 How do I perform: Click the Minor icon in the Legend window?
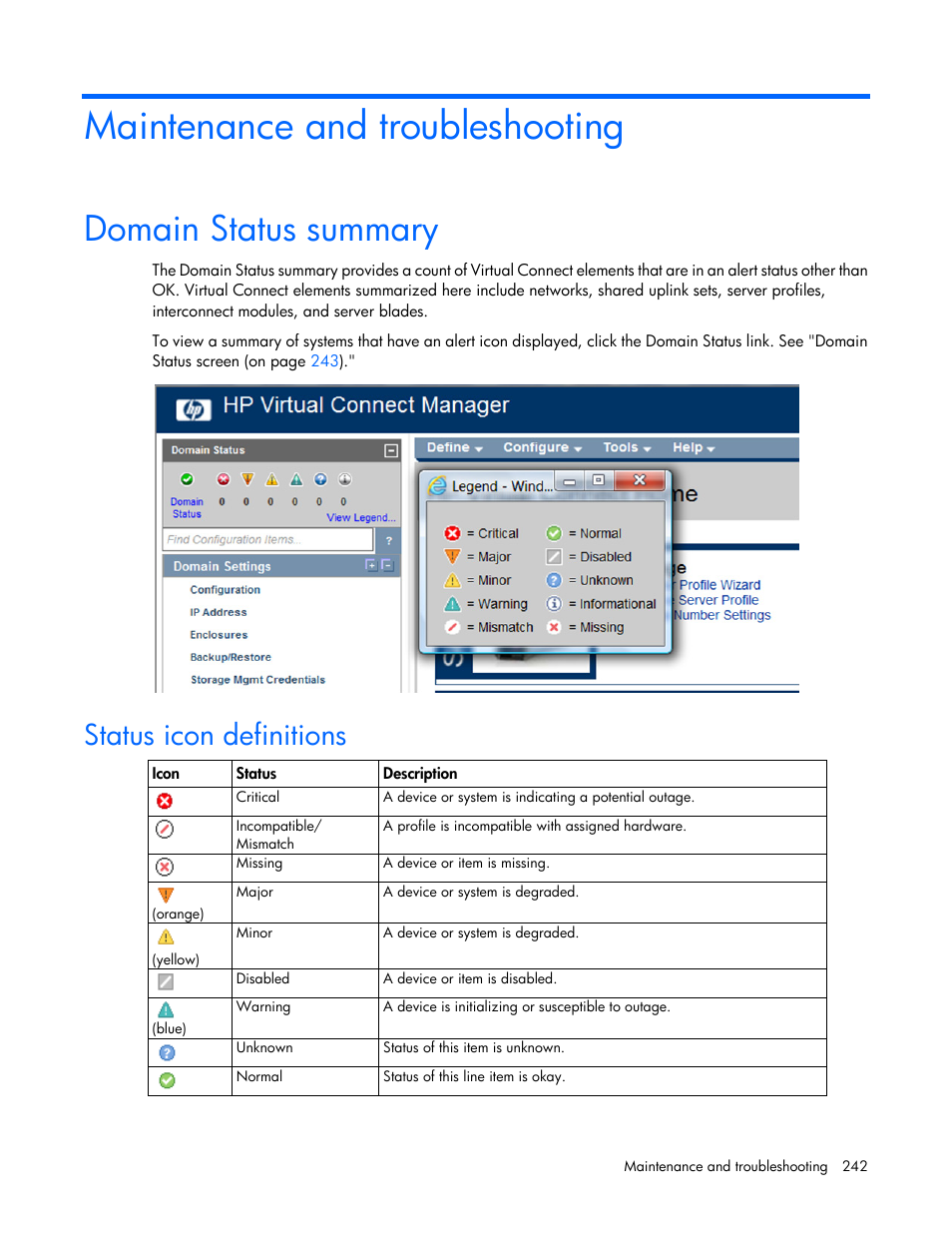click(452, 580)
